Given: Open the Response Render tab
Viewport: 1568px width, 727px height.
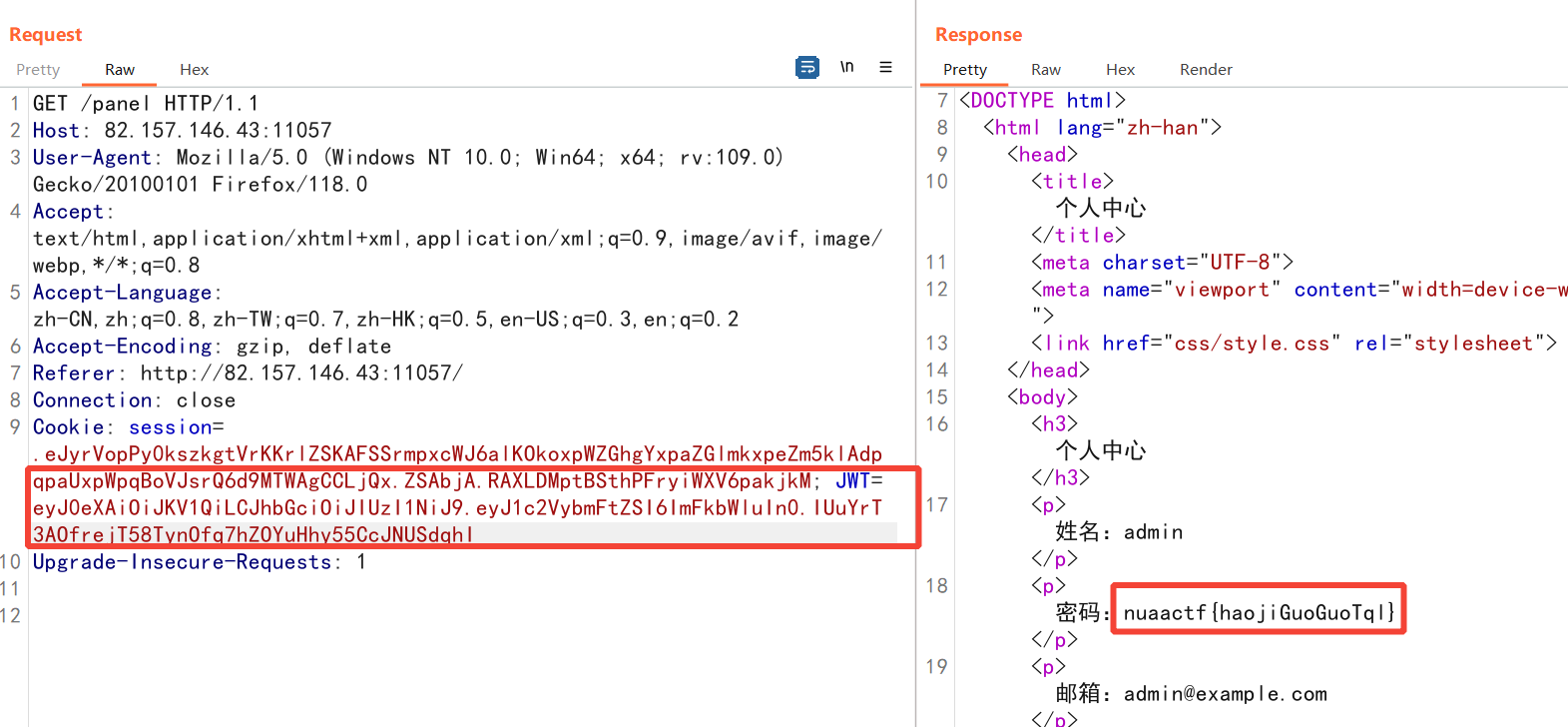Looking at the screenshot, I should tap(1206, 70).
